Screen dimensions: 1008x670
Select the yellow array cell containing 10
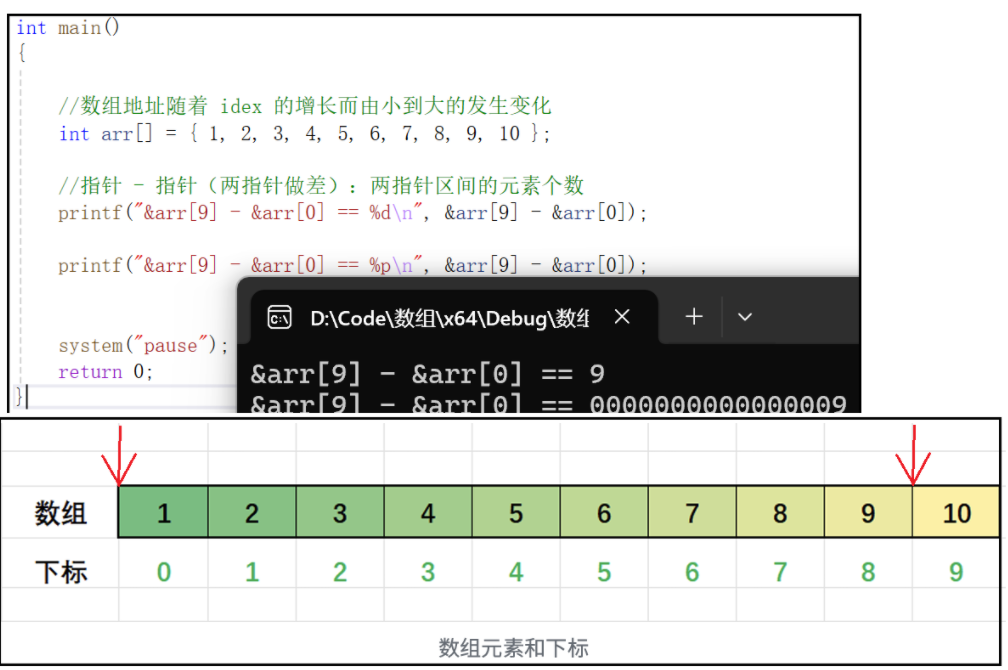click(x=956, y=512)
